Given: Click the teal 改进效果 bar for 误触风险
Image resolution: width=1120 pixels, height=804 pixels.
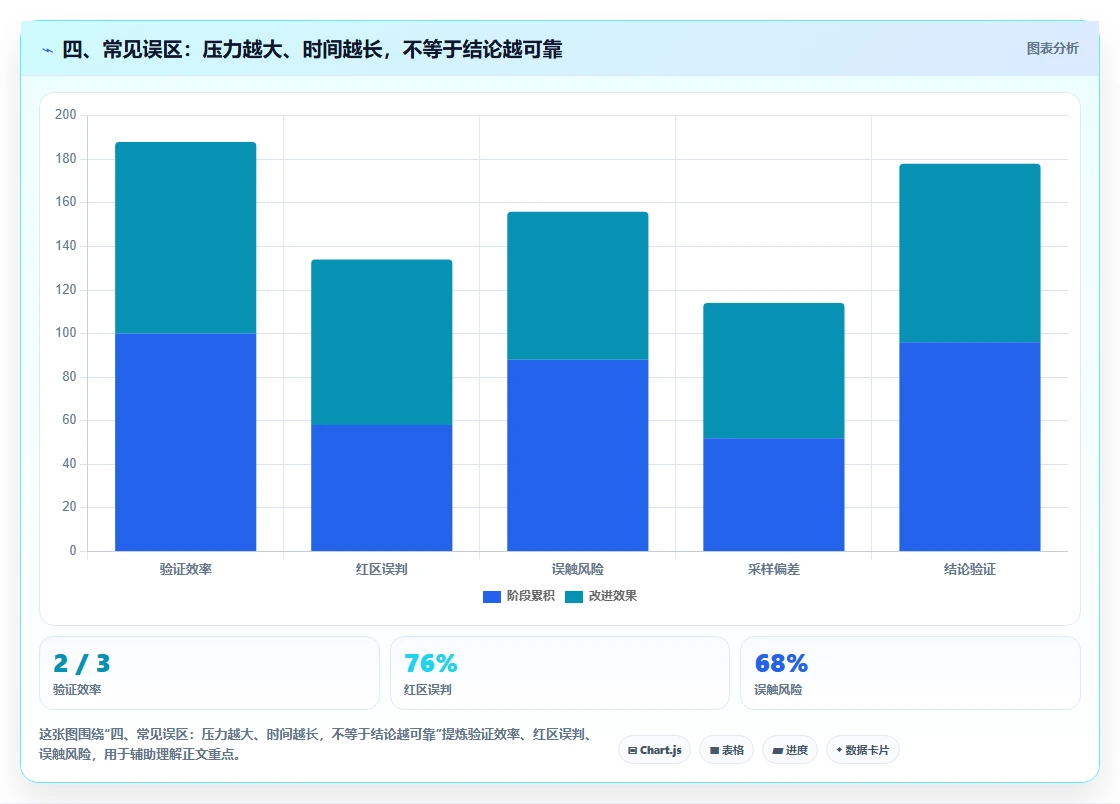Looking at the screenshot, I should pos(578,286).
